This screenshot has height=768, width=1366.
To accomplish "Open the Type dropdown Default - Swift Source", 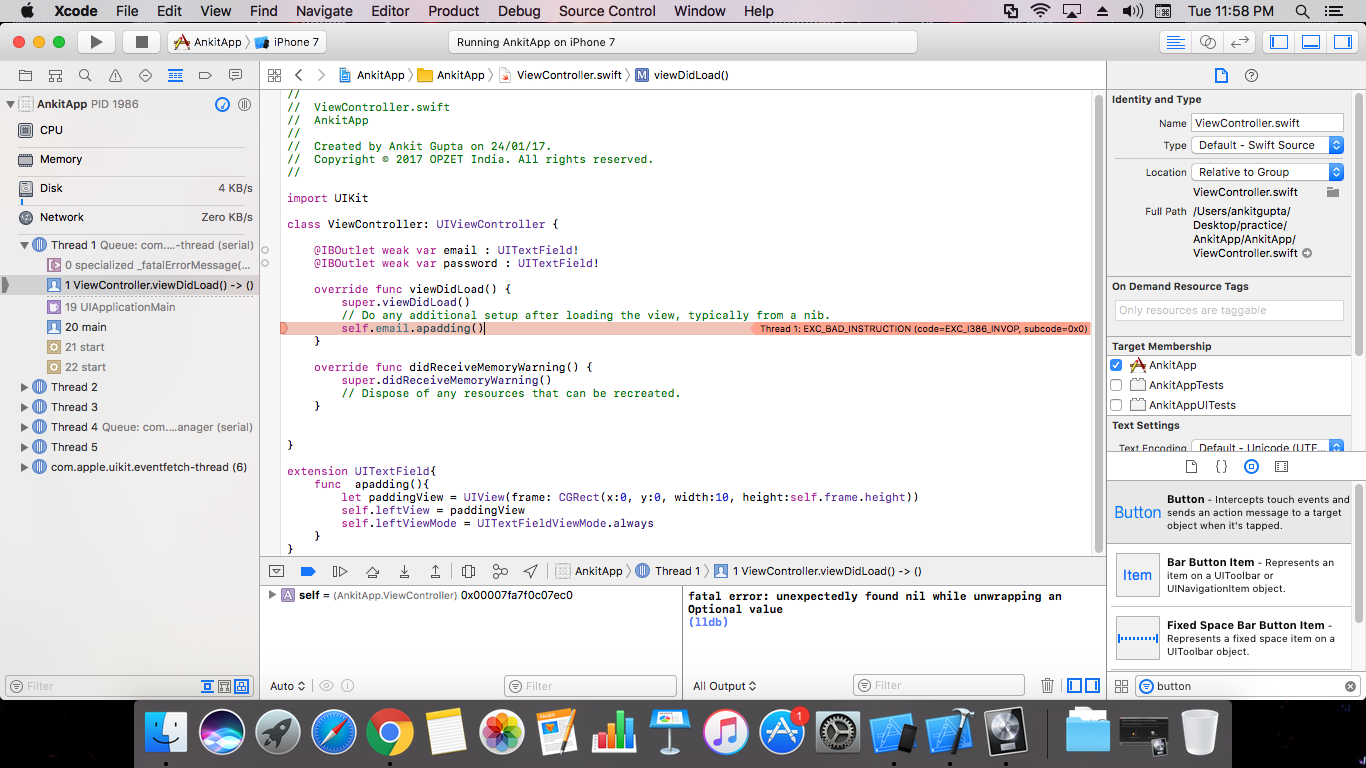I will click(1267, 145).
